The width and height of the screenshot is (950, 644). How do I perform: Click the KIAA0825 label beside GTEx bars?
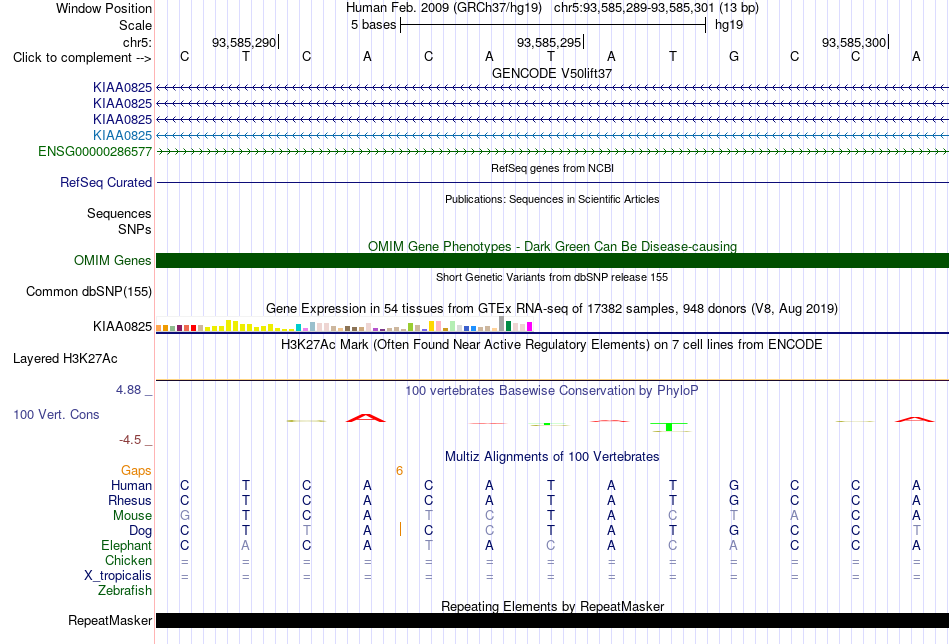[122, 327]
